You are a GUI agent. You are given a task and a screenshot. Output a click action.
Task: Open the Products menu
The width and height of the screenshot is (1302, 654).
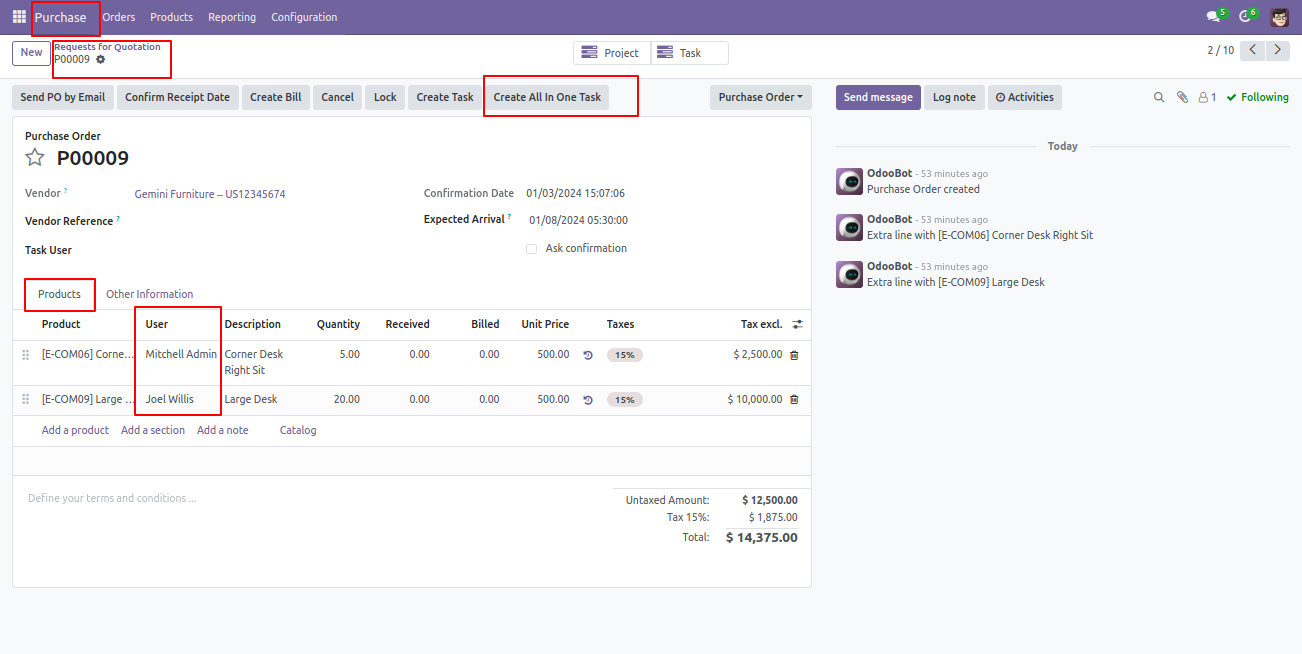(x=172, y=17)
